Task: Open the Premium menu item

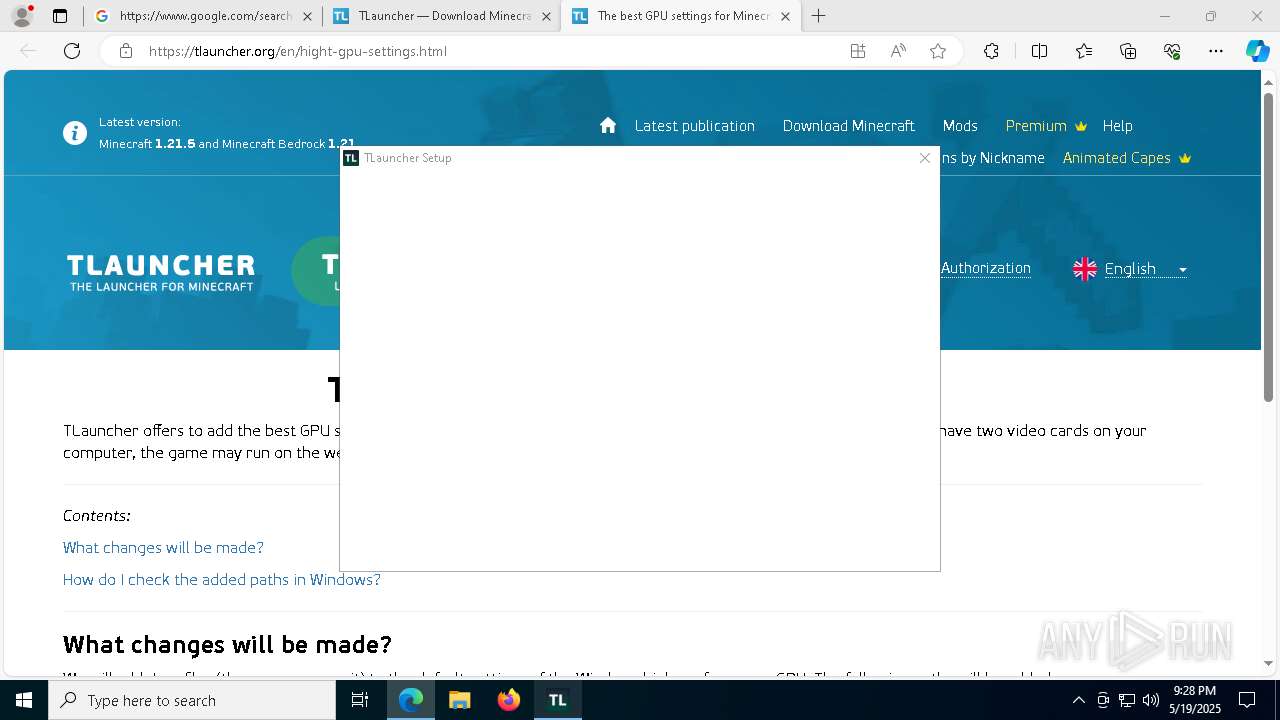Action: 1046,126
